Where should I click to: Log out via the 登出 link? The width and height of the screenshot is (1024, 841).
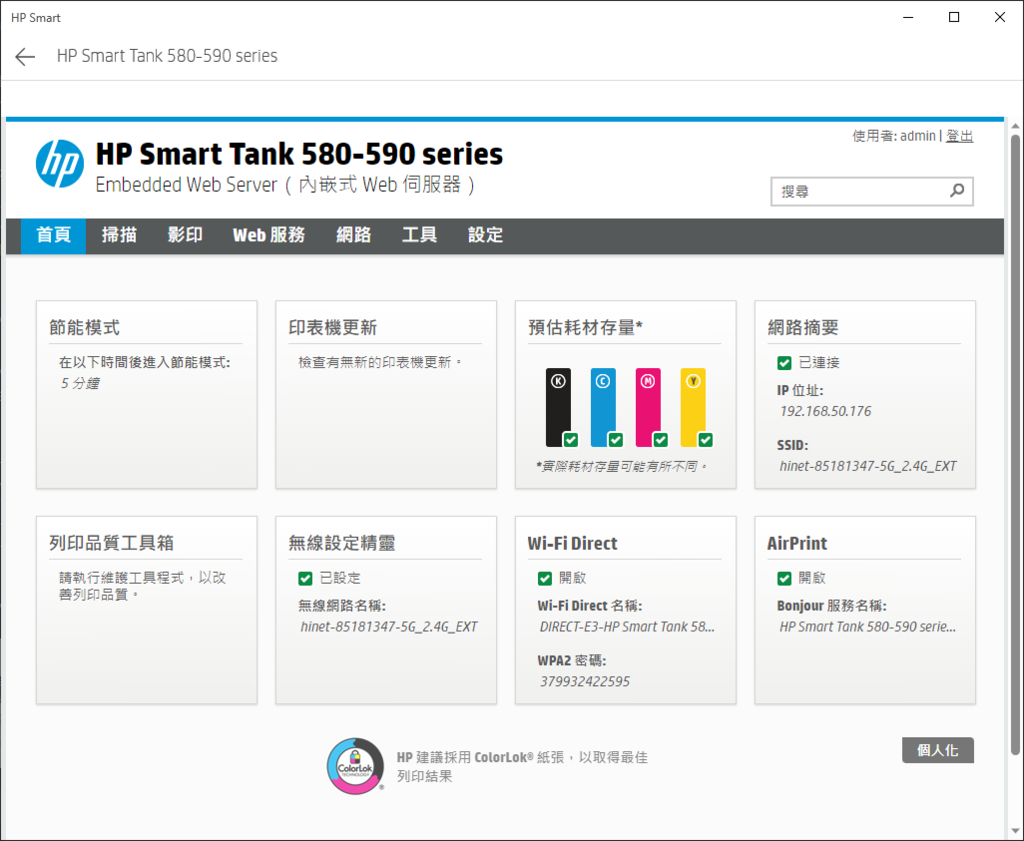[959, 136]
